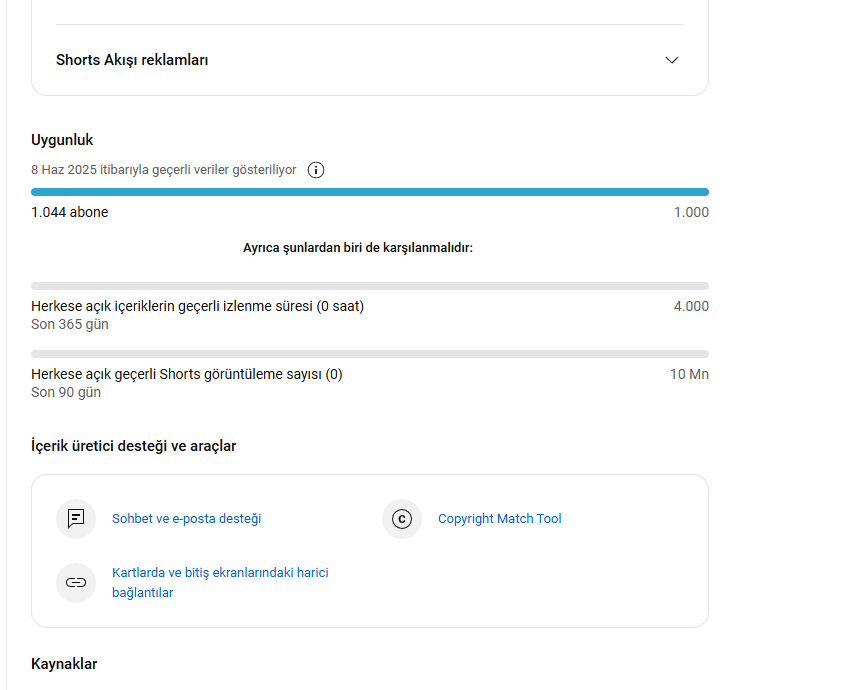The height and width of the screenshot is (690, 865).
Task: Click the 4.000 watch hours target value
Action: click(691, 306)
